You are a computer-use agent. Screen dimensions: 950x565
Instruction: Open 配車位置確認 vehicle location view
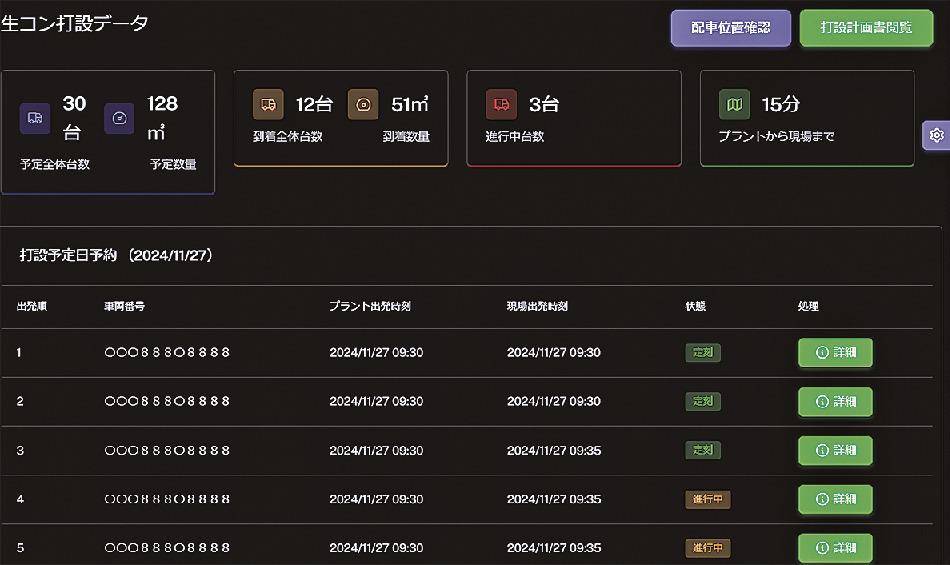pyautogui.click(x=731, y=28)
